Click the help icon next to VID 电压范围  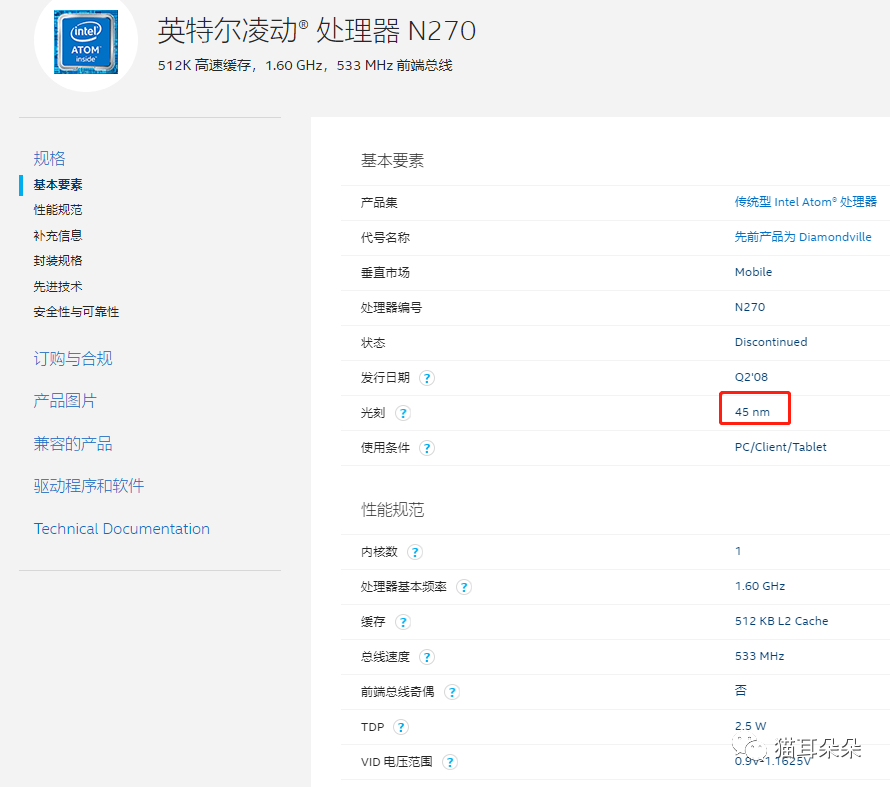450,762
